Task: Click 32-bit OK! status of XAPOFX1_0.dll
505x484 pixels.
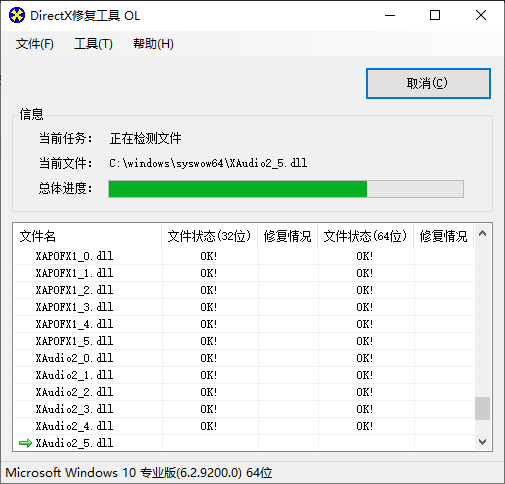Action: 209,256
